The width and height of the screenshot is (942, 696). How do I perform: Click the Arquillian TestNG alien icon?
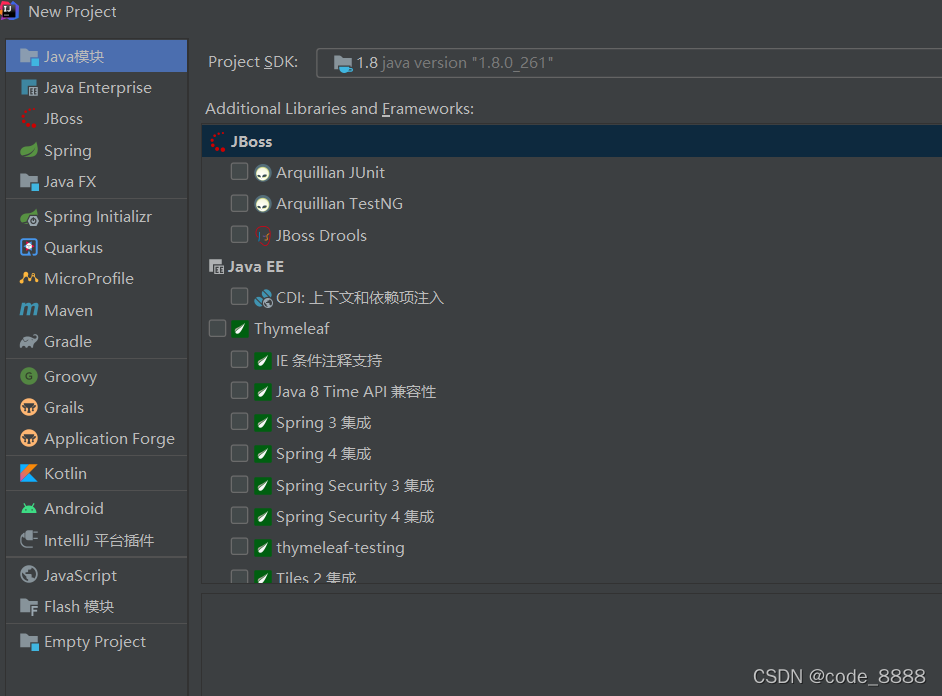point(263,204)
